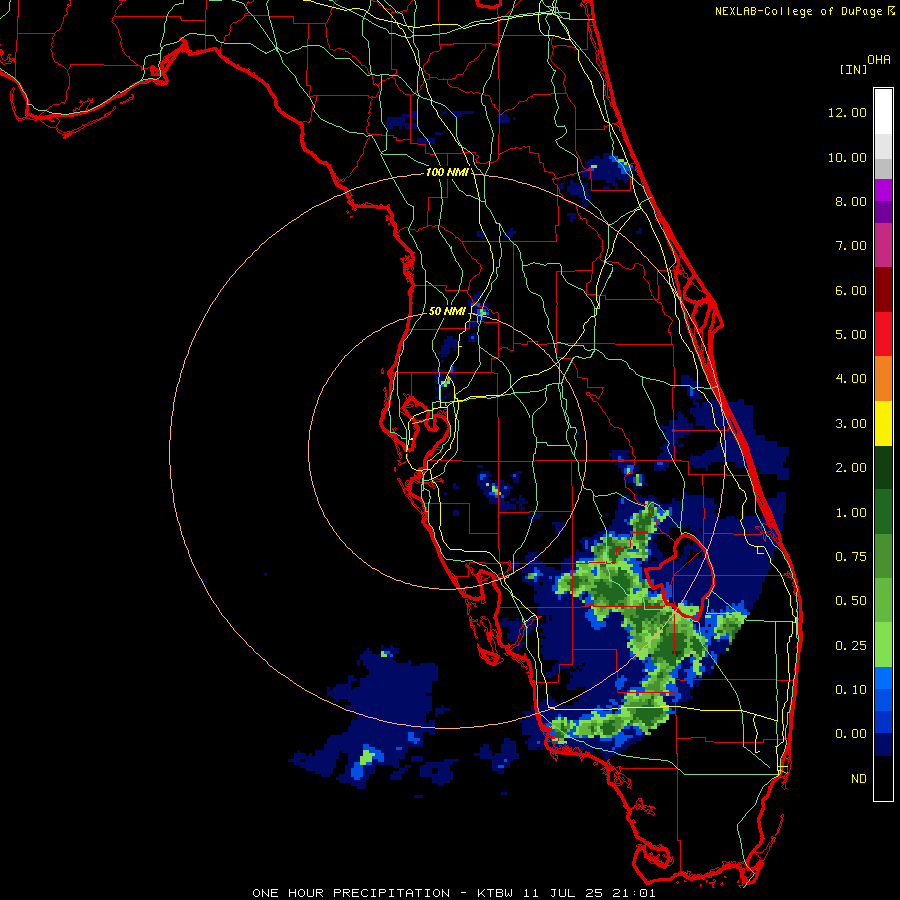Image resolution: width=900 pixels, height=900 pixels.
Task: Click the ND no-data legend label
Action: pyautogui.click(x=859, y=779)
